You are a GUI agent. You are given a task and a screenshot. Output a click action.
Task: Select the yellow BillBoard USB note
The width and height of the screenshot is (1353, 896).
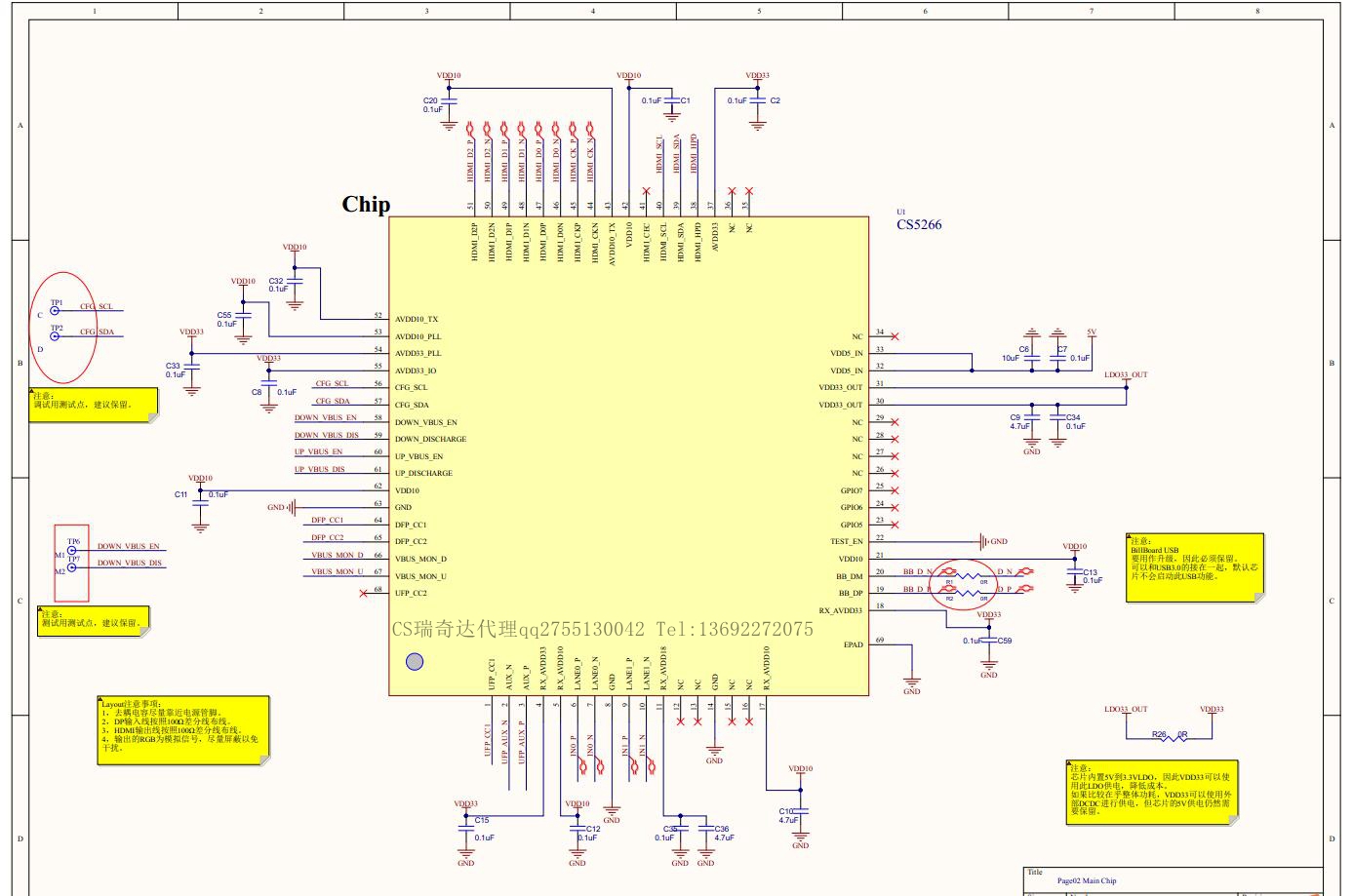click(x=1196, y=566)
